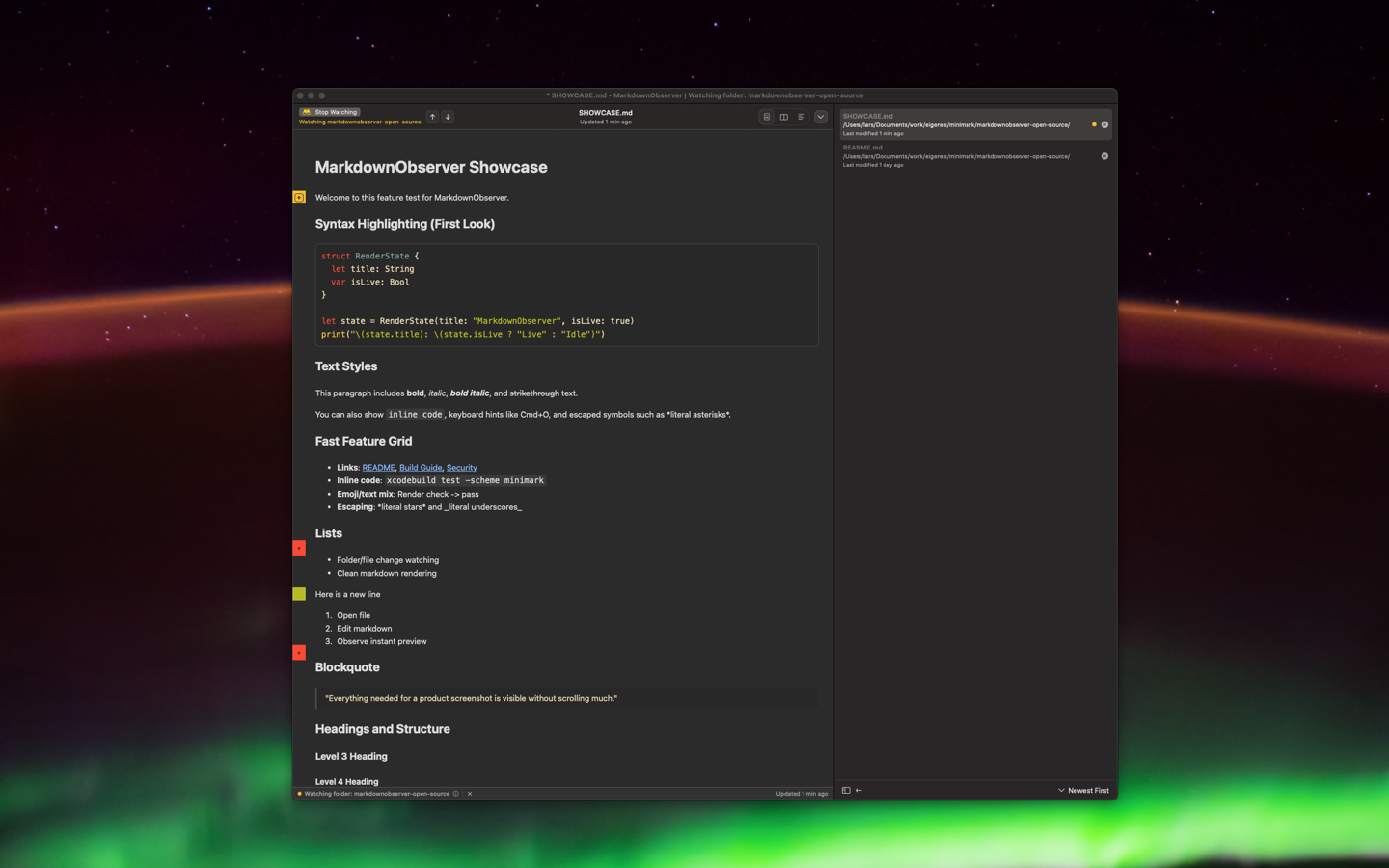The image size is (1389, 868).
Task: Dismiss the watching folder status
Action: [470, 794]
